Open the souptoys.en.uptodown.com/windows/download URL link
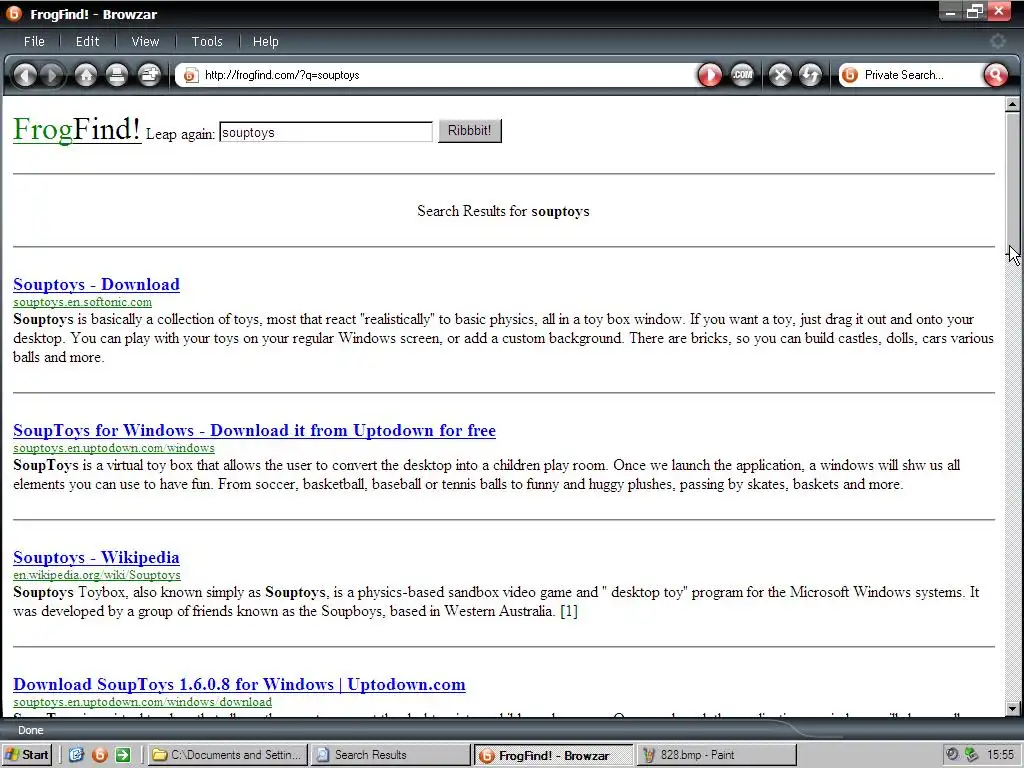The width and height of the screenshot is (1024, 768). (142, 702)
